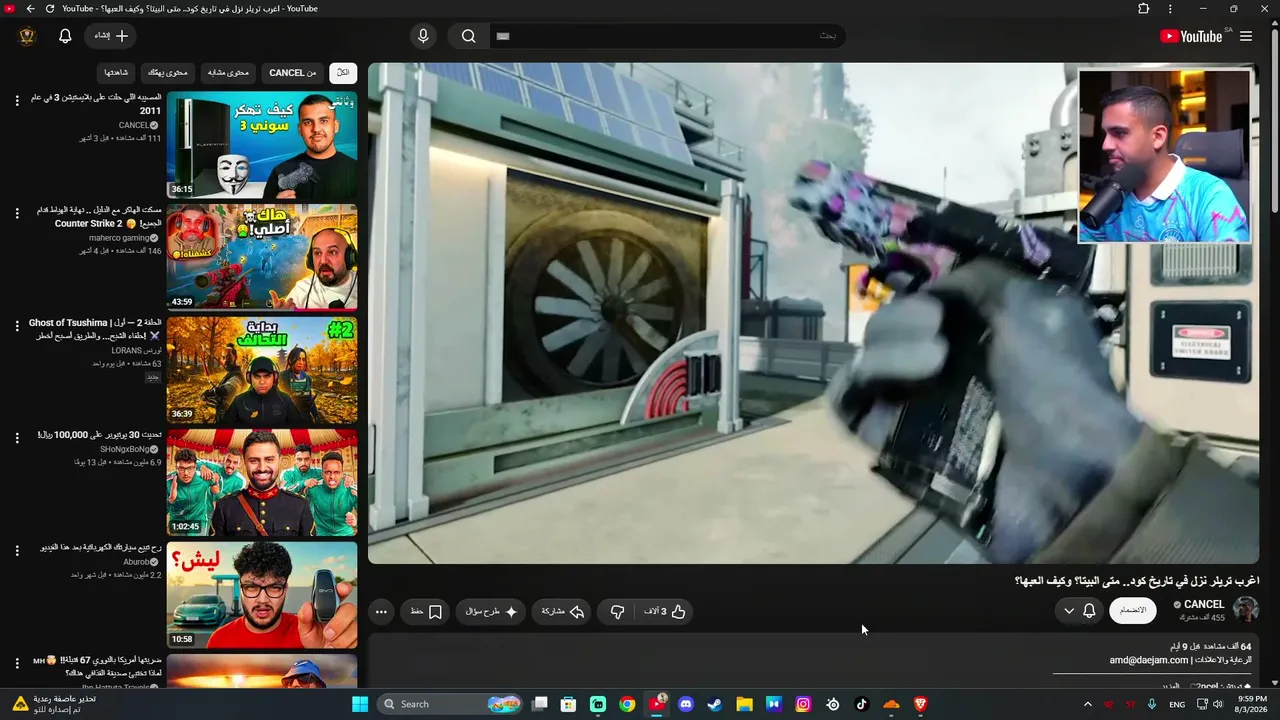Click the Windows taskbar Search box
The height and width of the screenshot is (720, 1280).
[450, 704]
